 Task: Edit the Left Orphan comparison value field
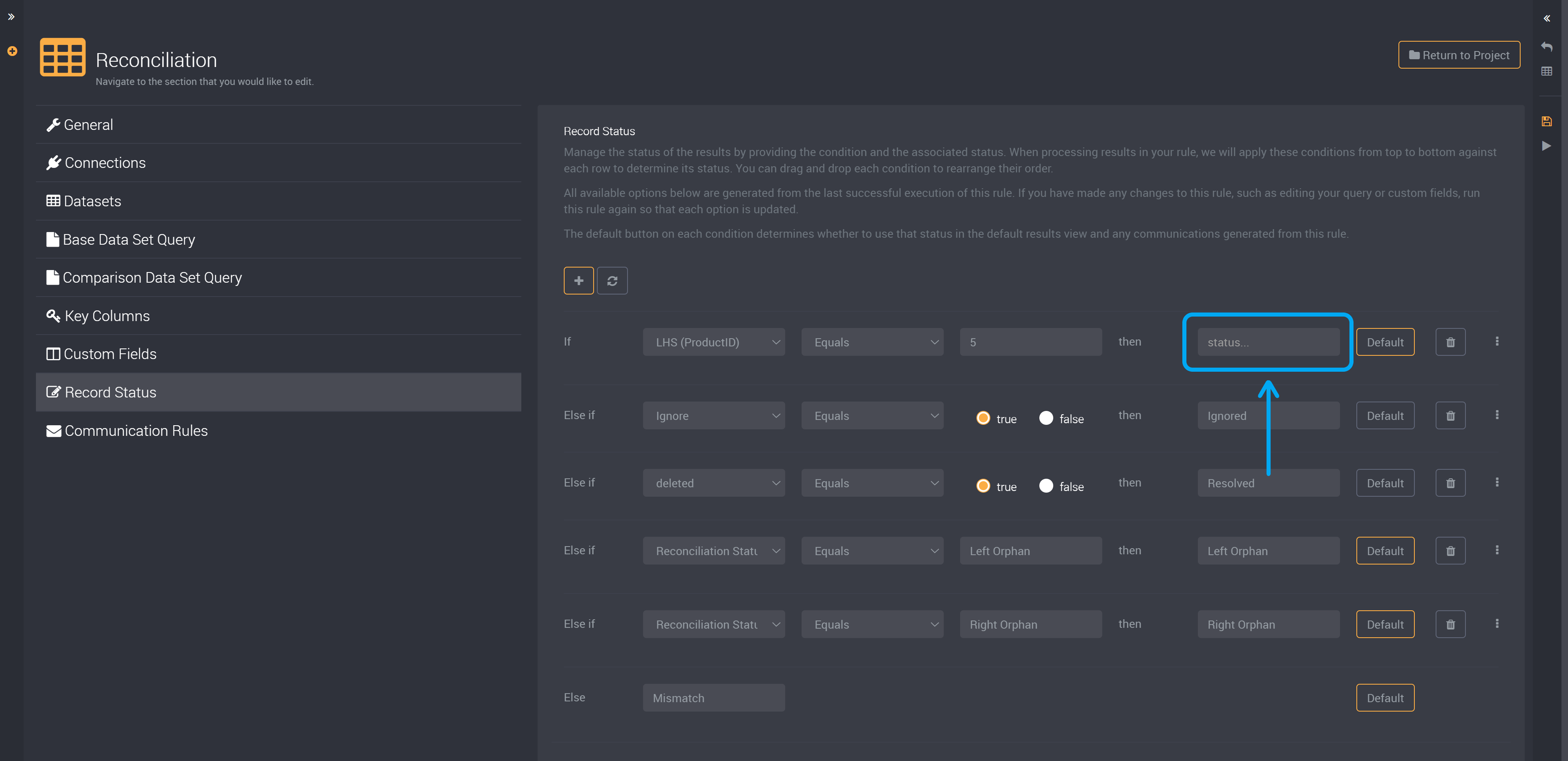click(1030, 551)
